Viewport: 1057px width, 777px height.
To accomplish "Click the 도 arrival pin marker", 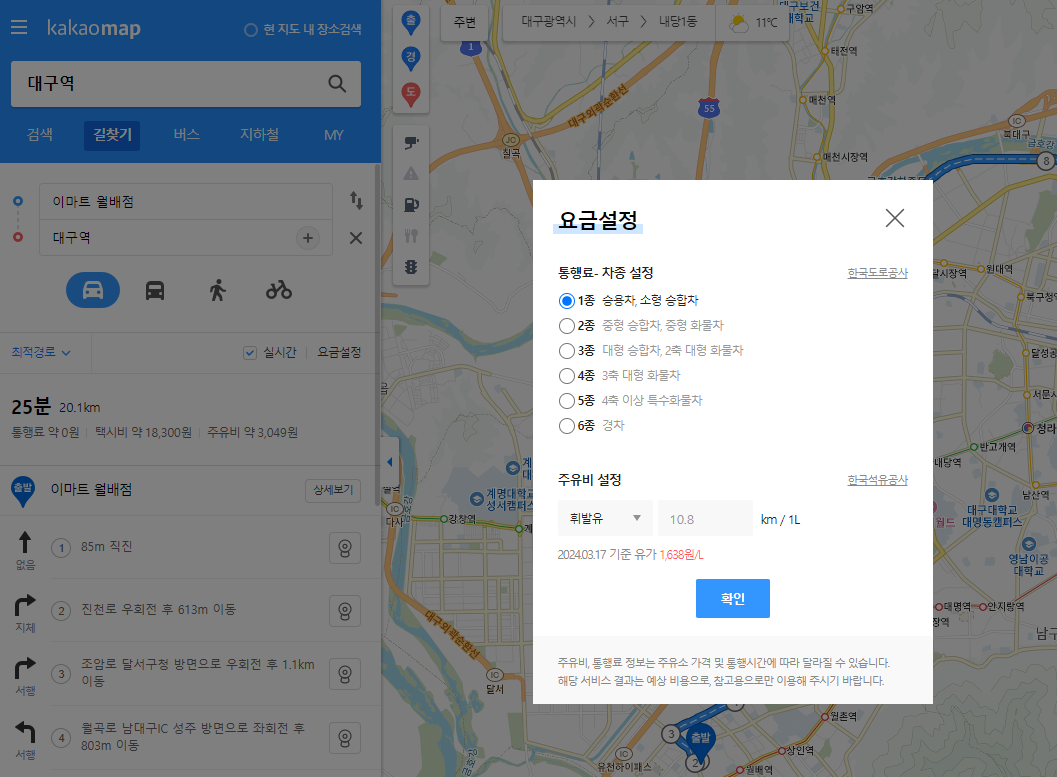I will click(x=411, y=94).
